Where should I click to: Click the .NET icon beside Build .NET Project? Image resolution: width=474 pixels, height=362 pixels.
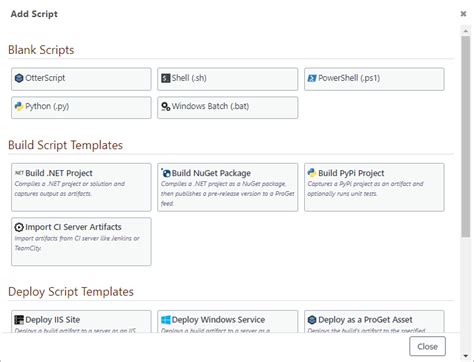[19, 173]
